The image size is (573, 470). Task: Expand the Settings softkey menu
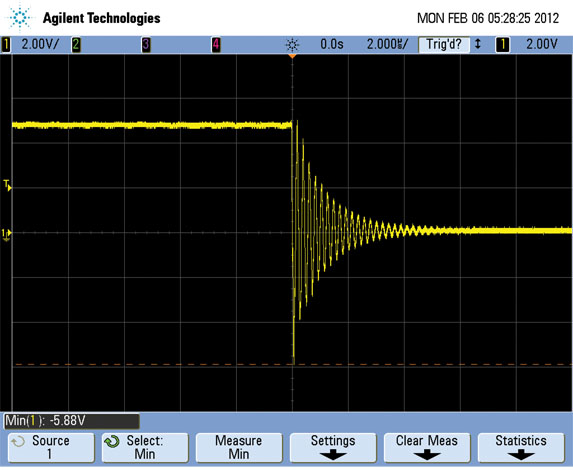[333, 447]
